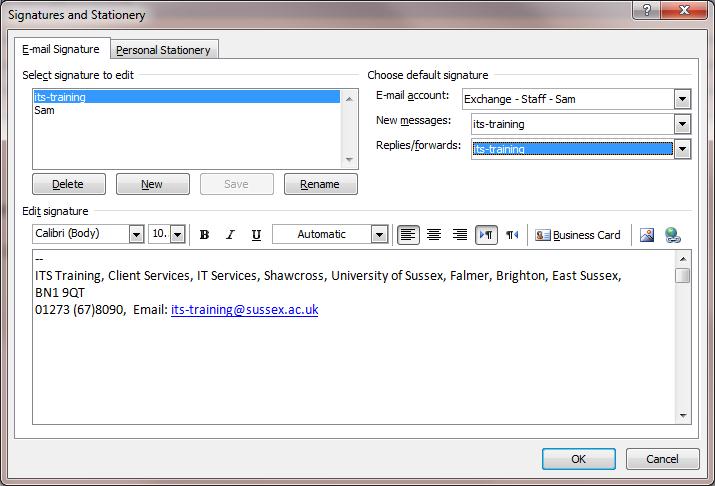Select the E-mail Signature tab
Image resolution: width=715 pixels, height=486 pixels.
coord(61,49)
